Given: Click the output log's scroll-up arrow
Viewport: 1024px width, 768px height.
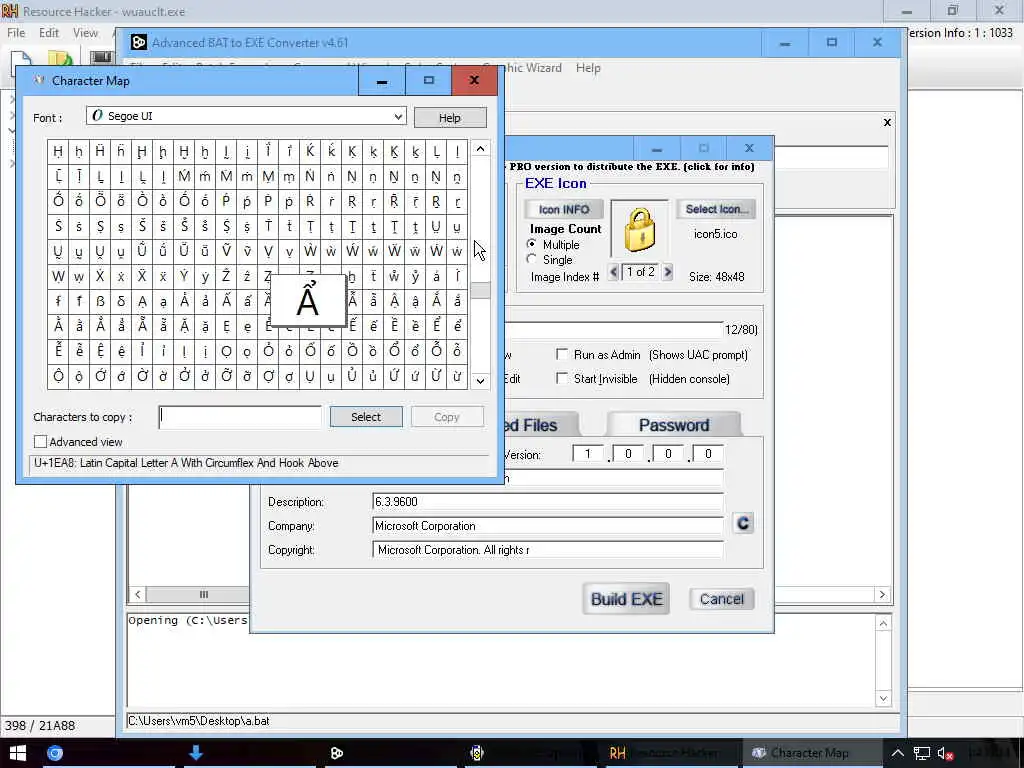Looking at the screenshot, I should point(883,623).
